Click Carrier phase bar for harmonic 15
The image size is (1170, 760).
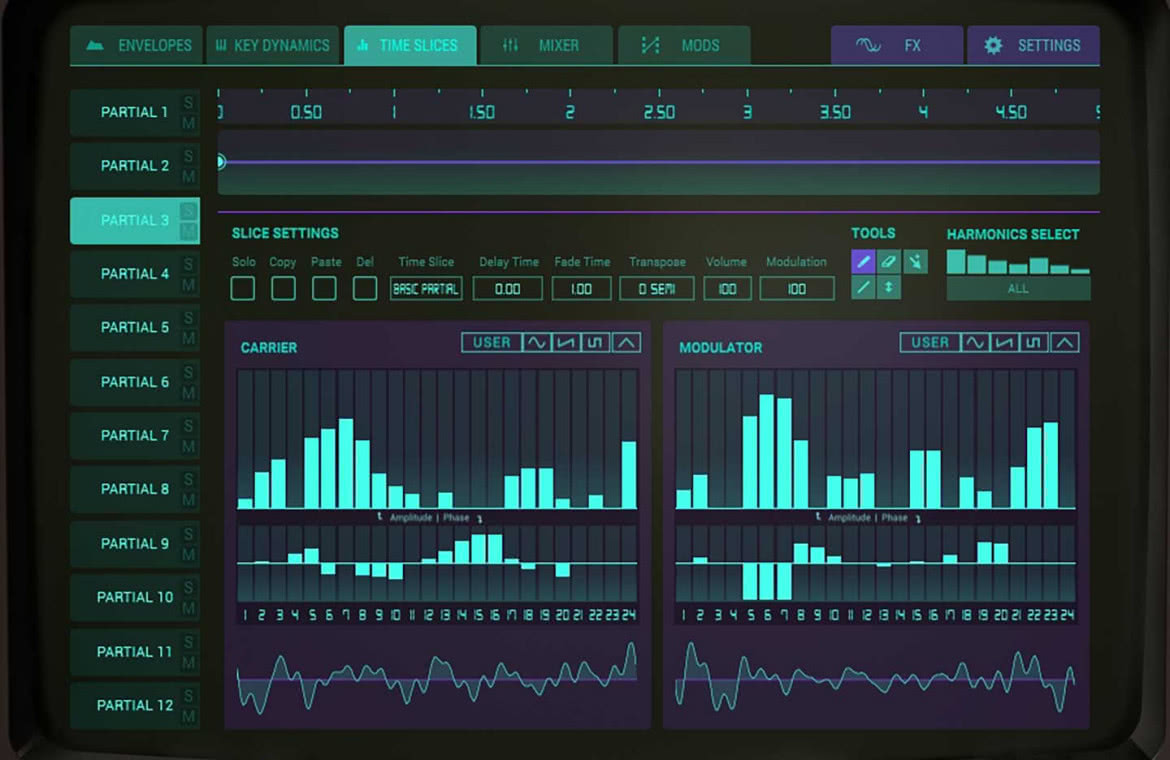(478, 549)
